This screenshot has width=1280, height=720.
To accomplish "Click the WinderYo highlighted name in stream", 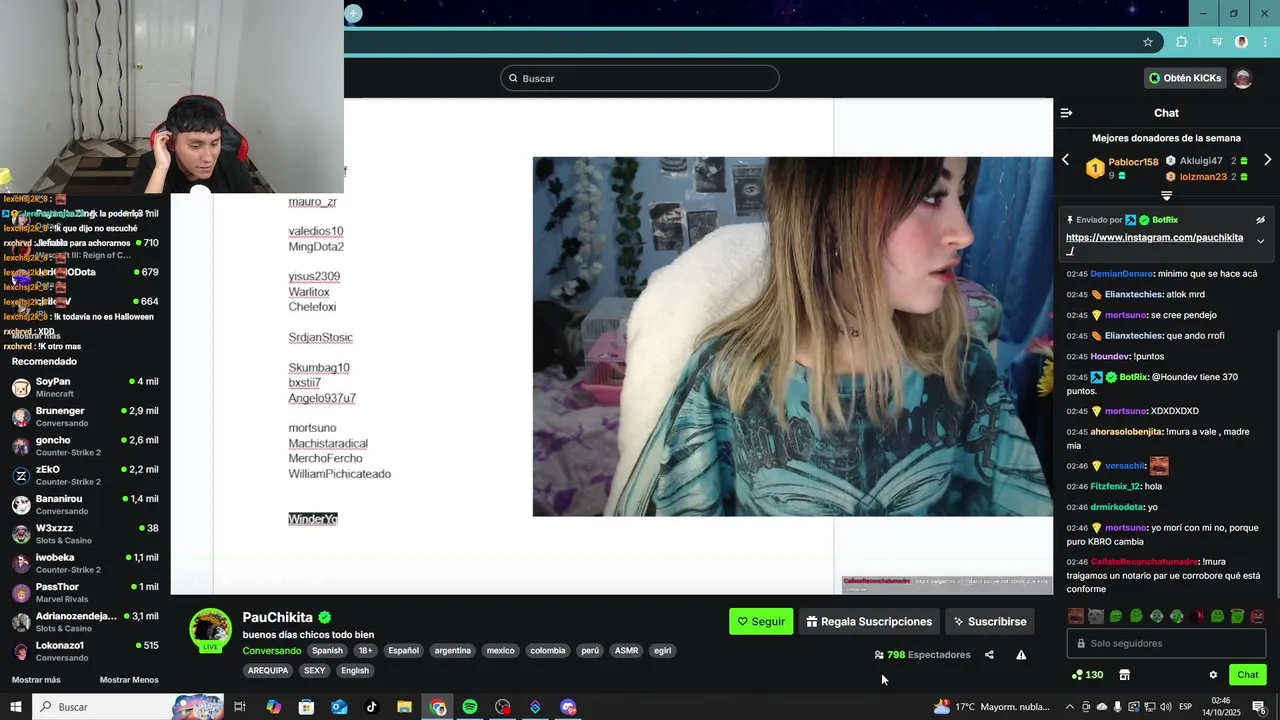I will (313, 519).
